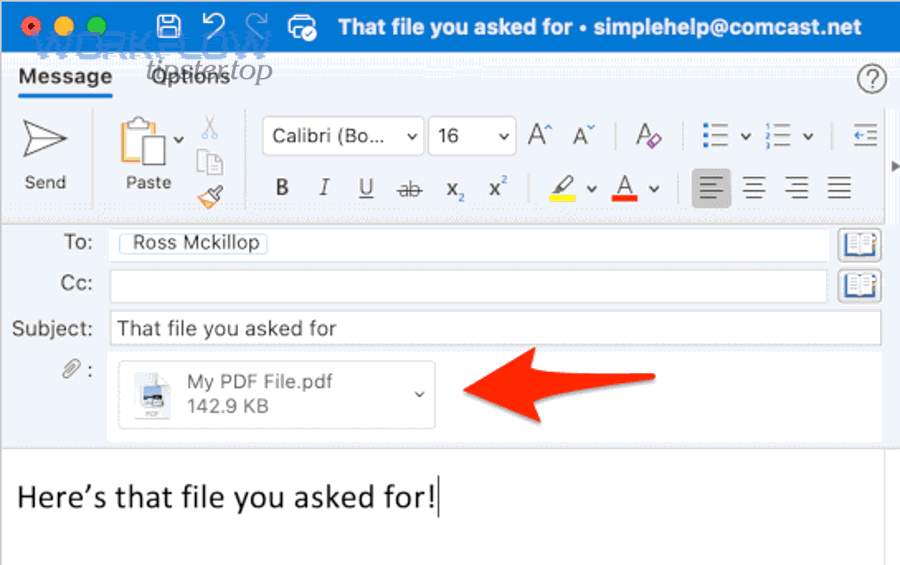Expand the bulleted list style arrow
900x565 pixels.
(746, 137)
